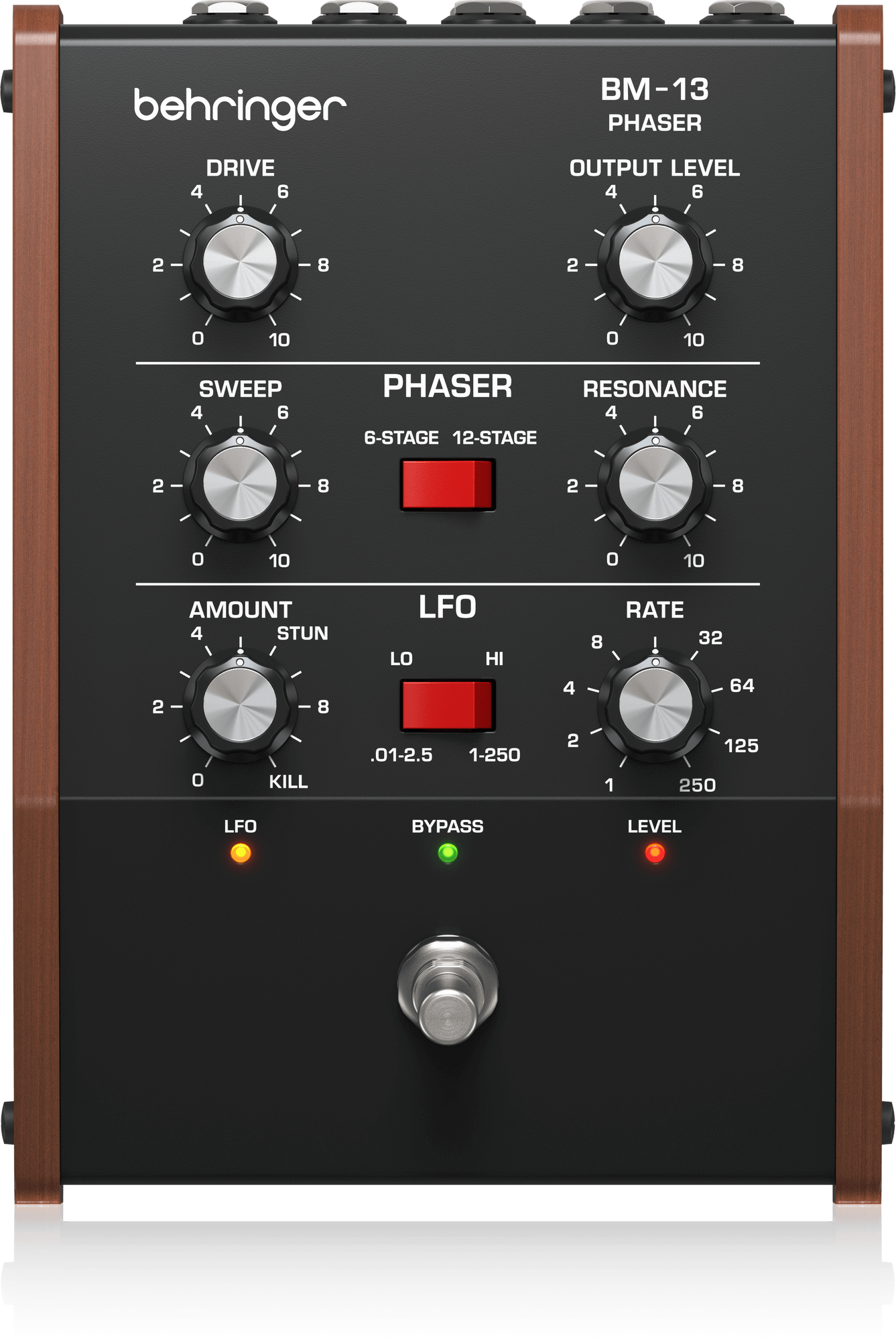Select the LFO RATE knob
This screenshot has width=896, height=1341.
(x=655, y=705)
